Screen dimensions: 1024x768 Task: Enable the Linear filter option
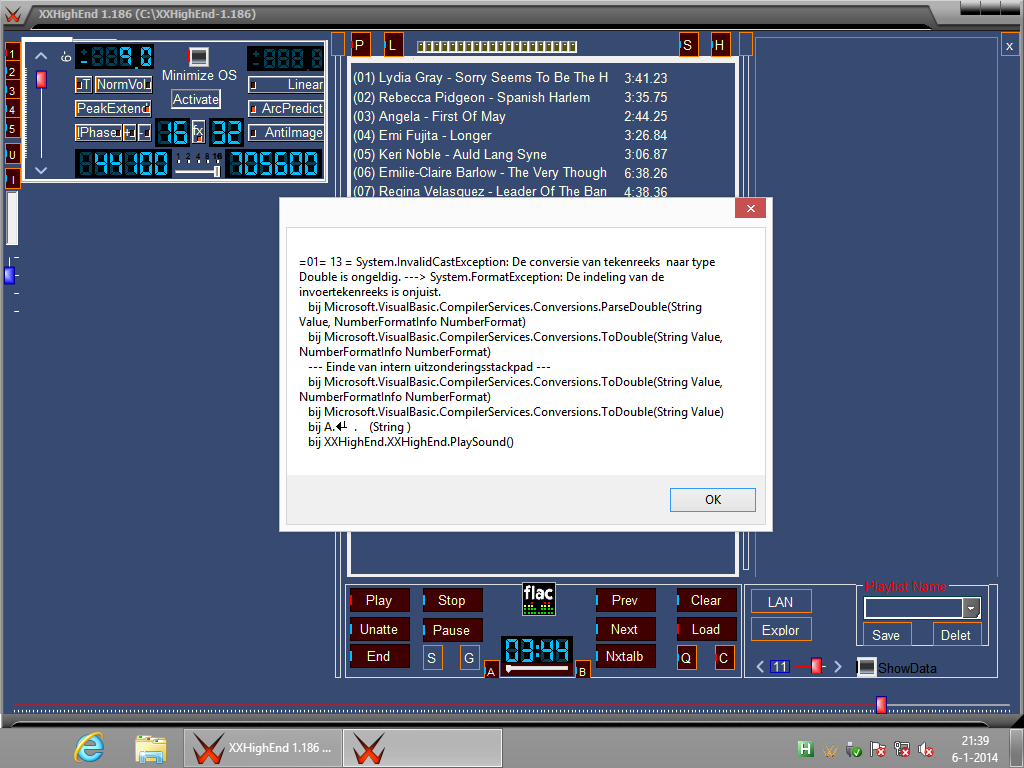pos(286,85)
